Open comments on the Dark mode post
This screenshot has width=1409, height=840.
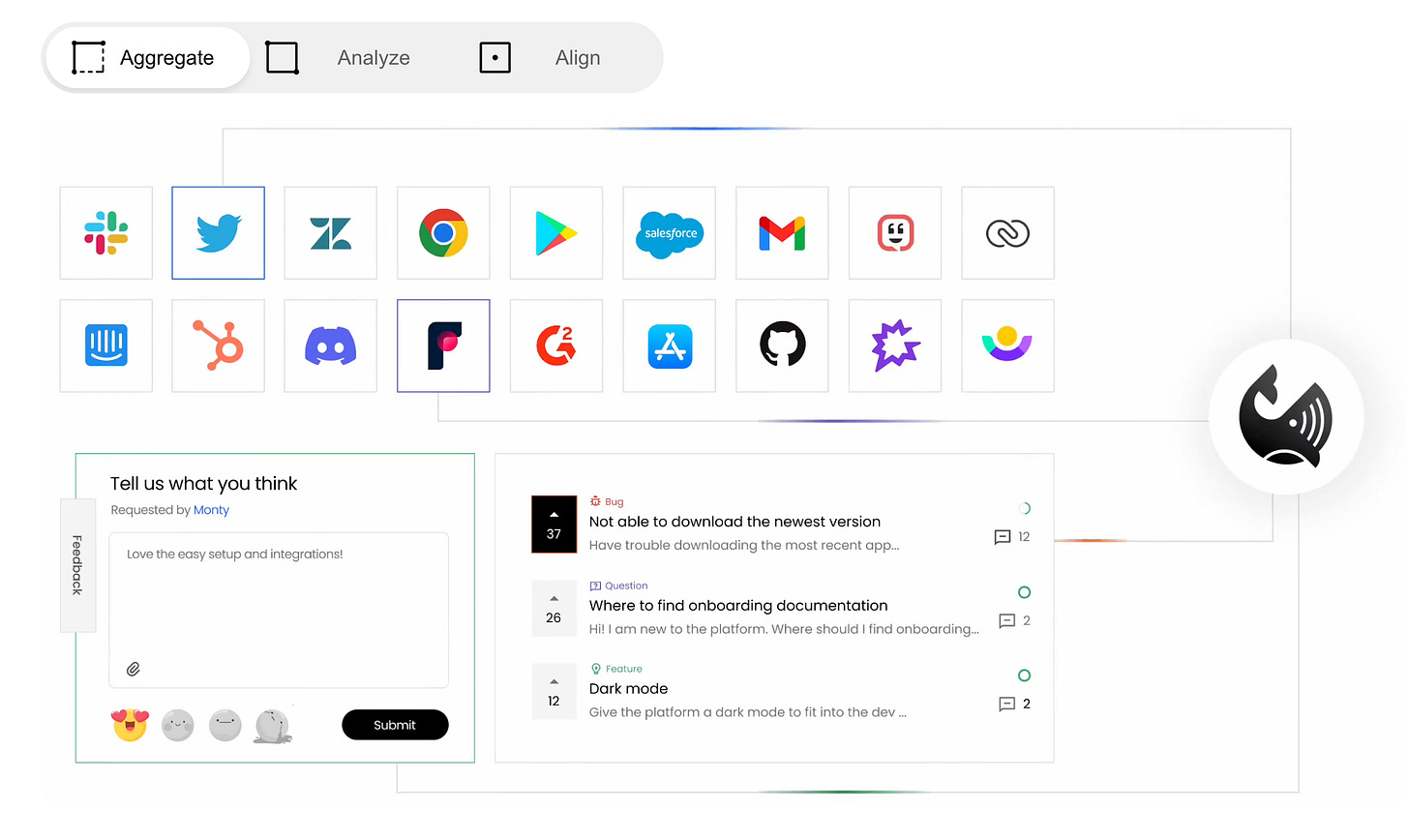(x=1014, y=704)
